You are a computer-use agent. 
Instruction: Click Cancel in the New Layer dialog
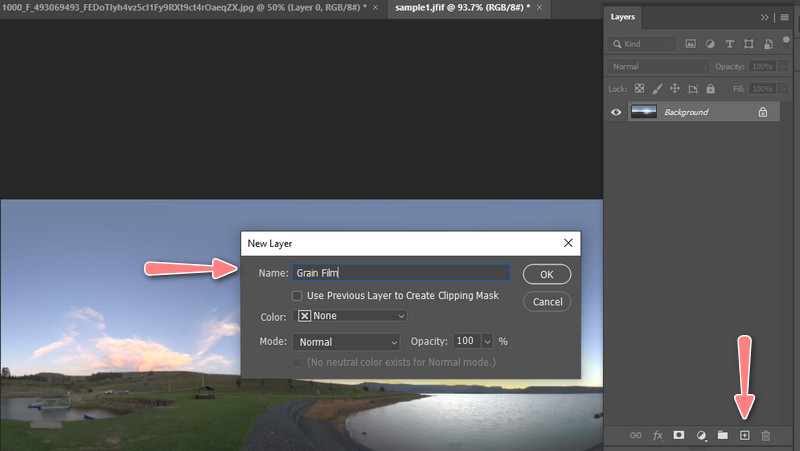point(547,301)
